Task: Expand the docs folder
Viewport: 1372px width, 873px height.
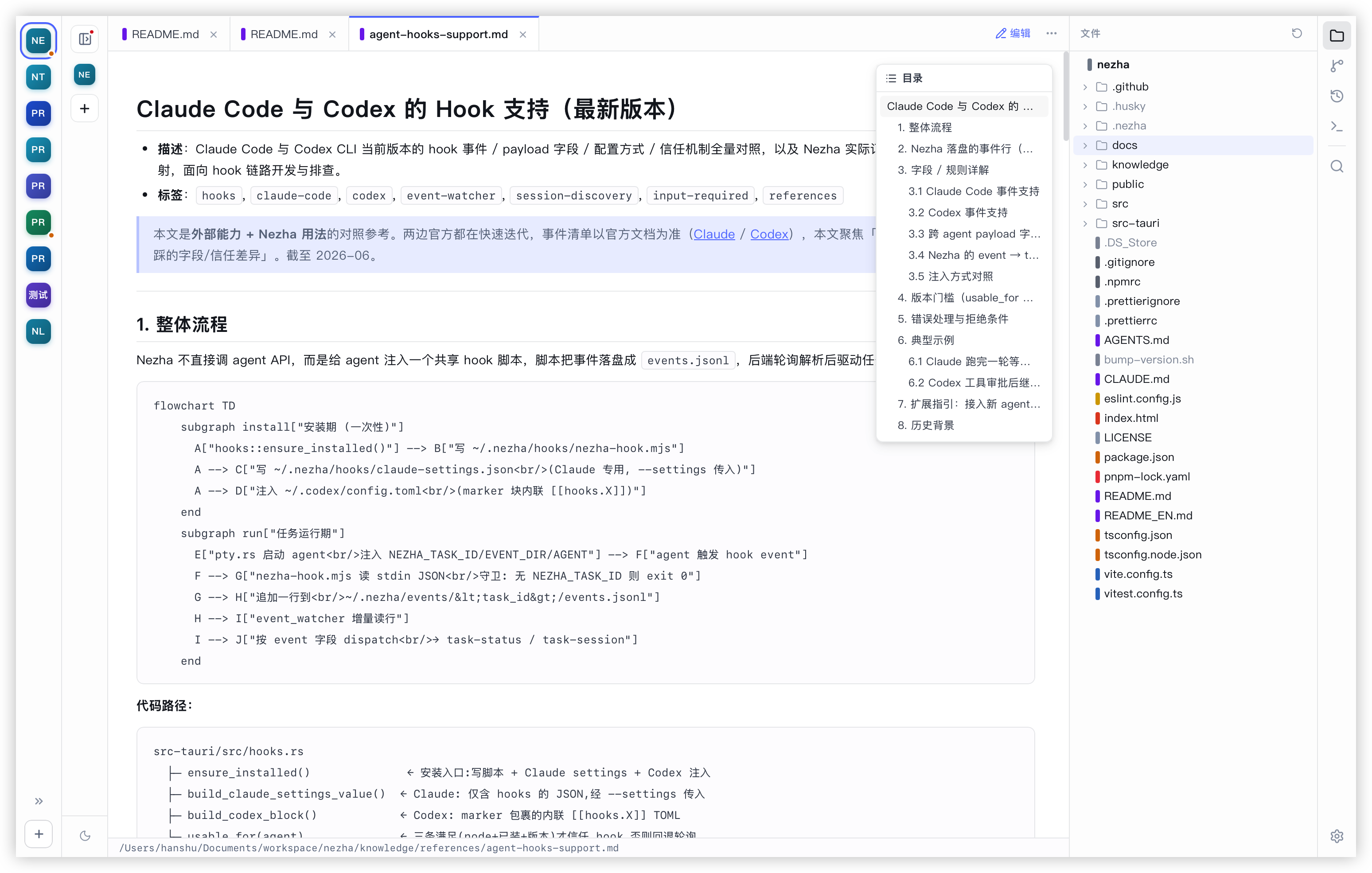Action: [x=1193, y=145]
